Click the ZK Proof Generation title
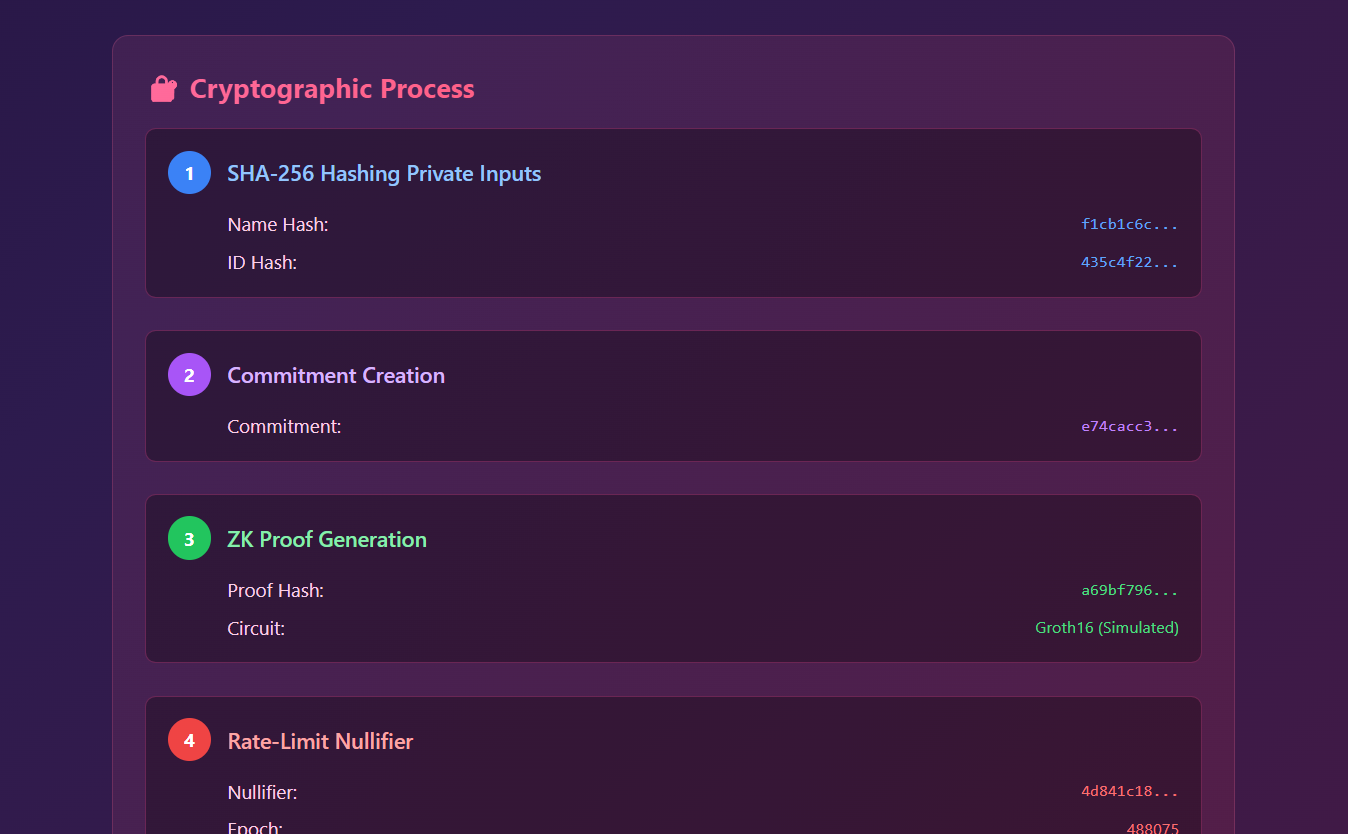This screenshot has width=1348, height=834. (327, 539)
